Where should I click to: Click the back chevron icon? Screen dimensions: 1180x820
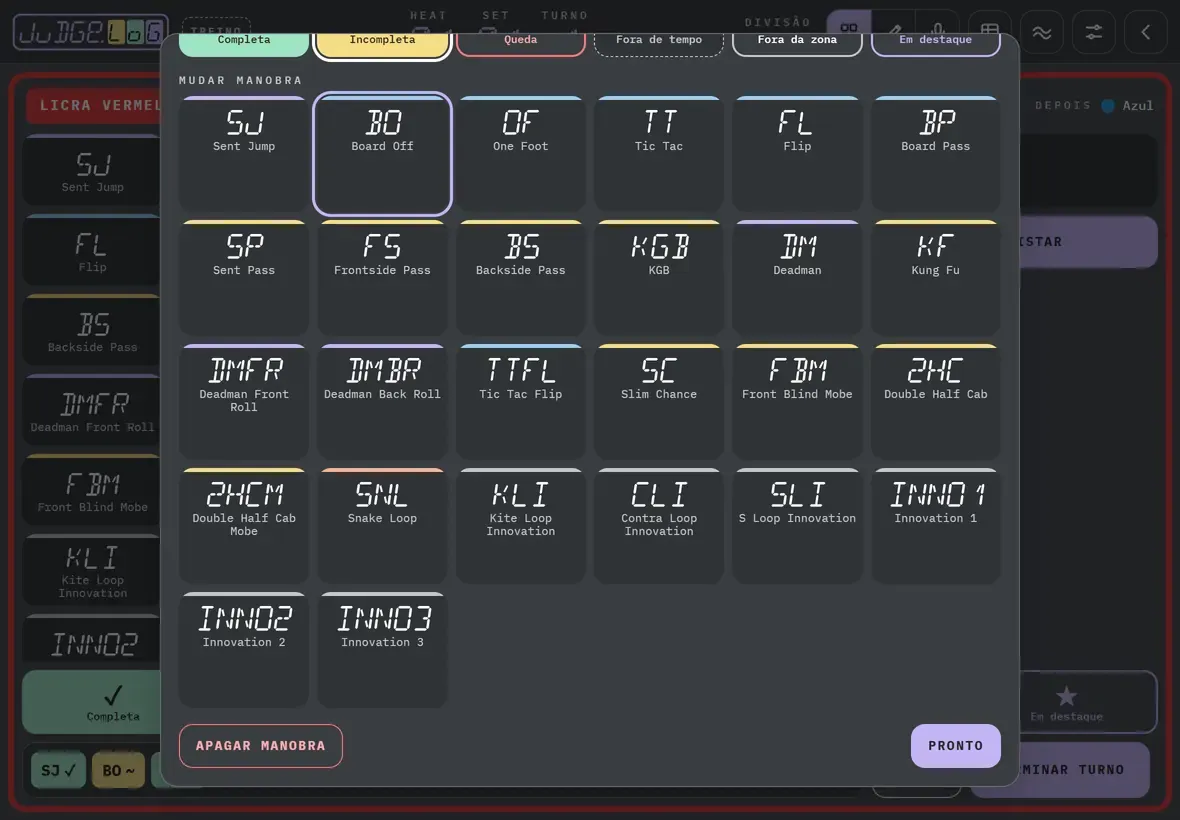coord(1145,32)
